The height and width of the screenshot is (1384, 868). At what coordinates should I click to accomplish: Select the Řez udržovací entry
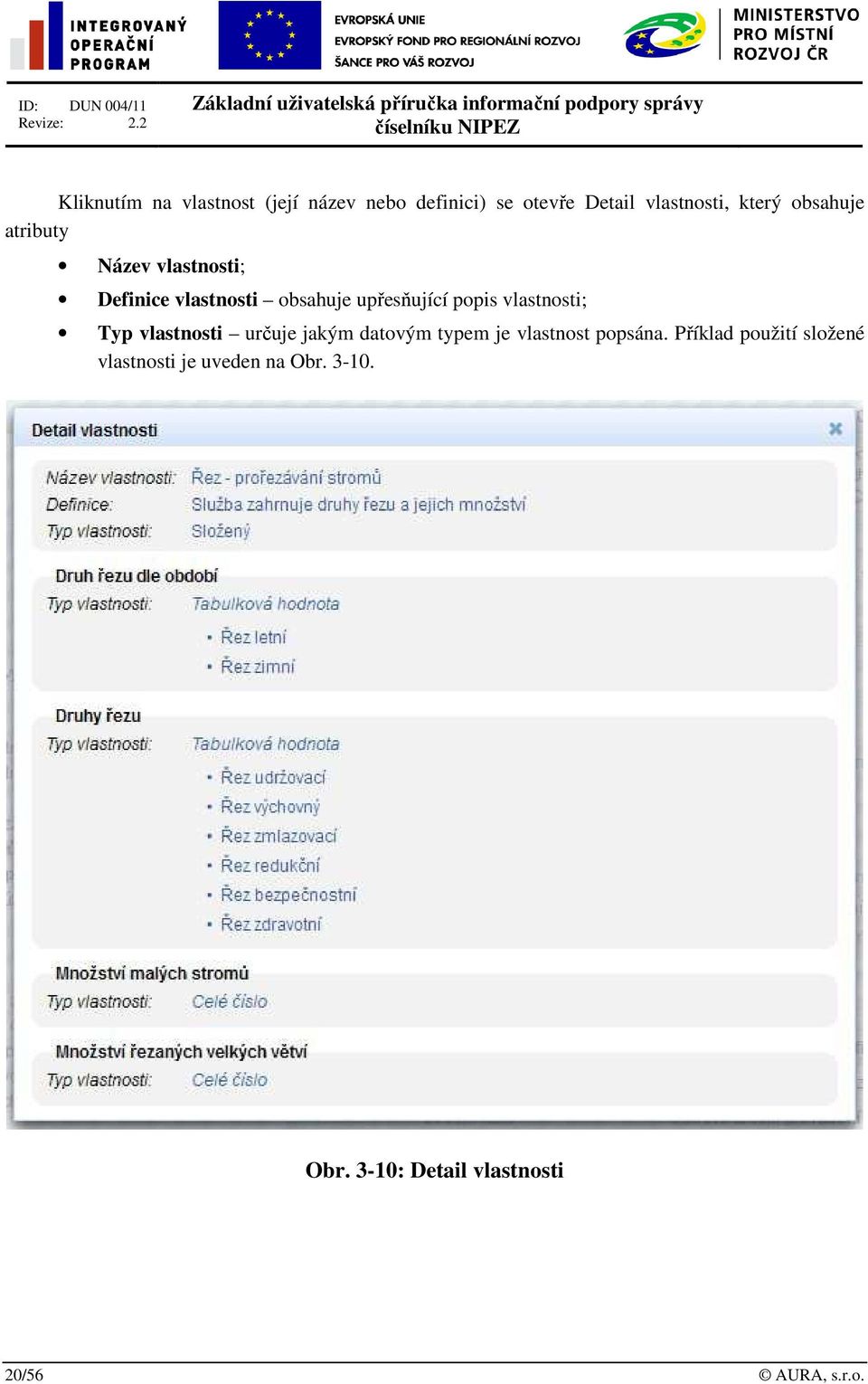coord(273,777)
